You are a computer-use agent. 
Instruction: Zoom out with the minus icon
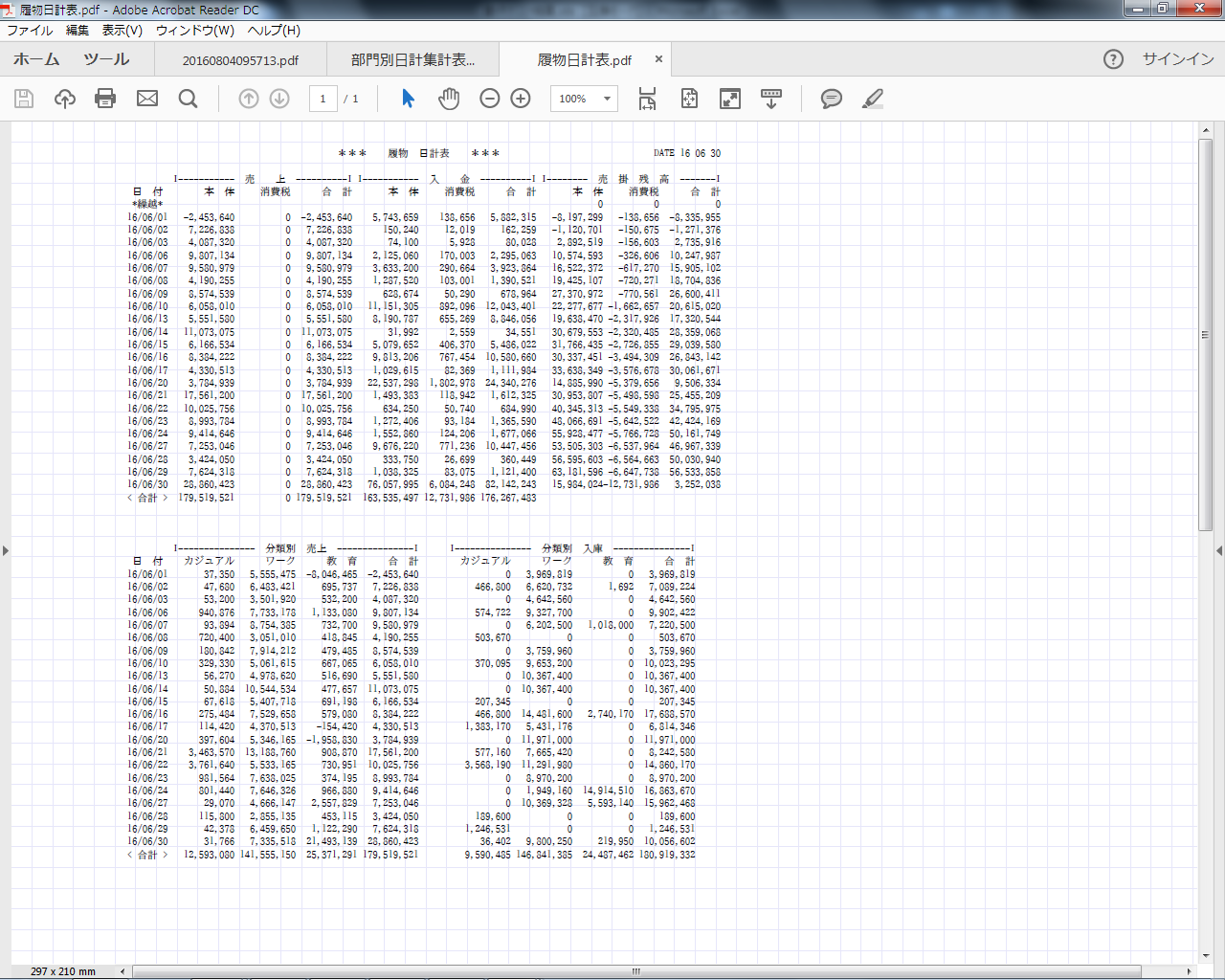click(490, 99)
